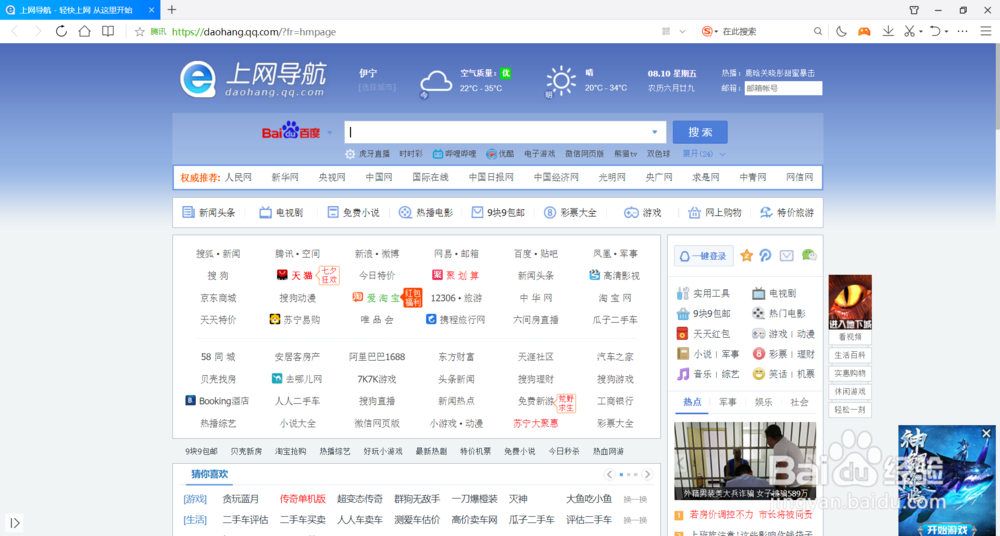This screenshot has height=536, width=1000.
Task: Click 生活百科 side shortcut
Action: pyautogui.click(x=850, y=355)
